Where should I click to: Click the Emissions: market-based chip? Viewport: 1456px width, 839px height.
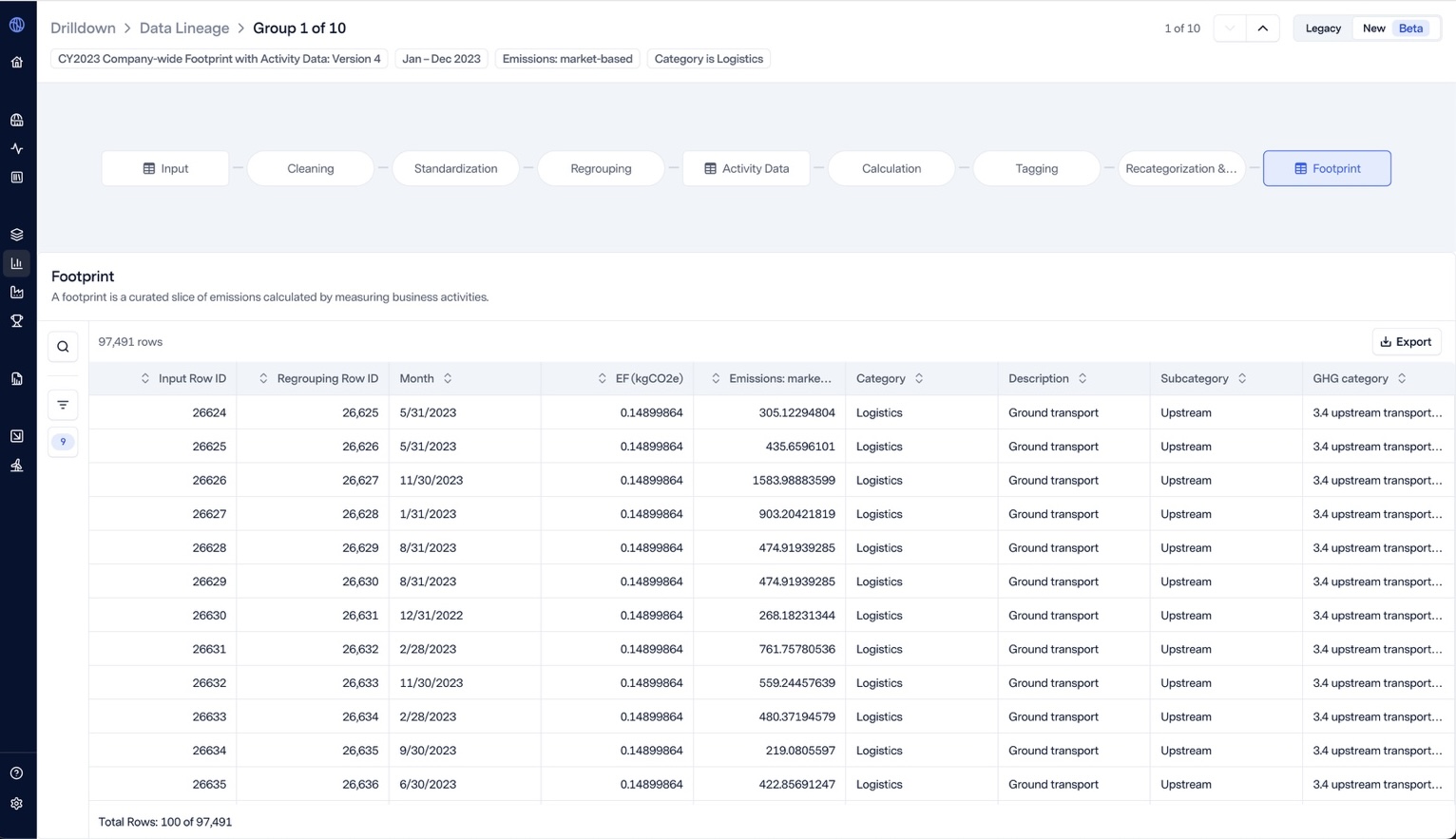click(567, 59)
